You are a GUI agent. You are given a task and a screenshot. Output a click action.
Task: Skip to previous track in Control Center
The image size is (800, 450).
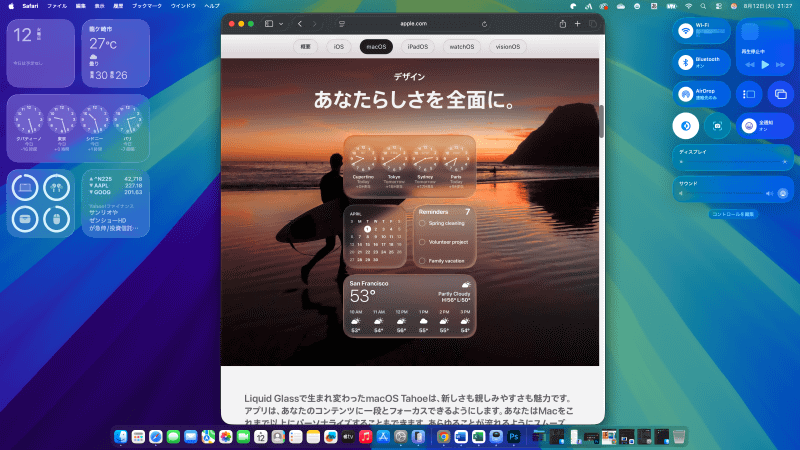point(749,65)
